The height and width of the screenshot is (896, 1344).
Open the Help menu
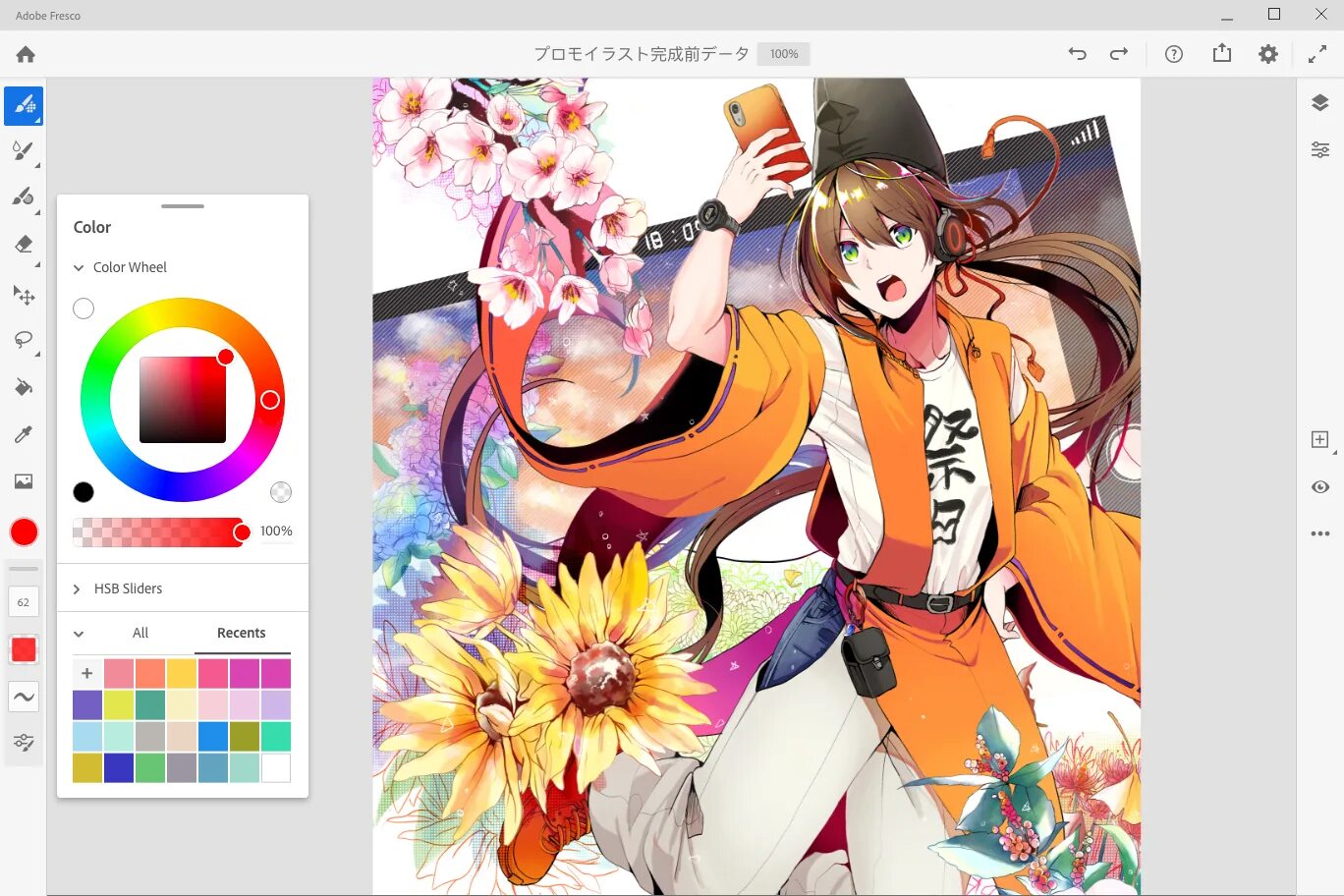pos(1174,54)
